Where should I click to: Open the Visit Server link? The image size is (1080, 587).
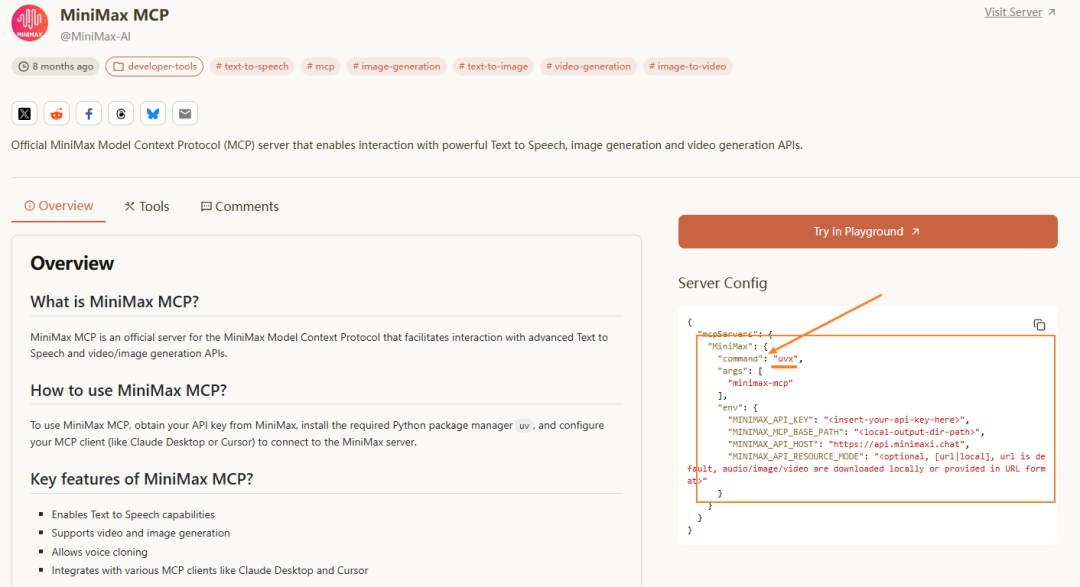point(1020,13)
